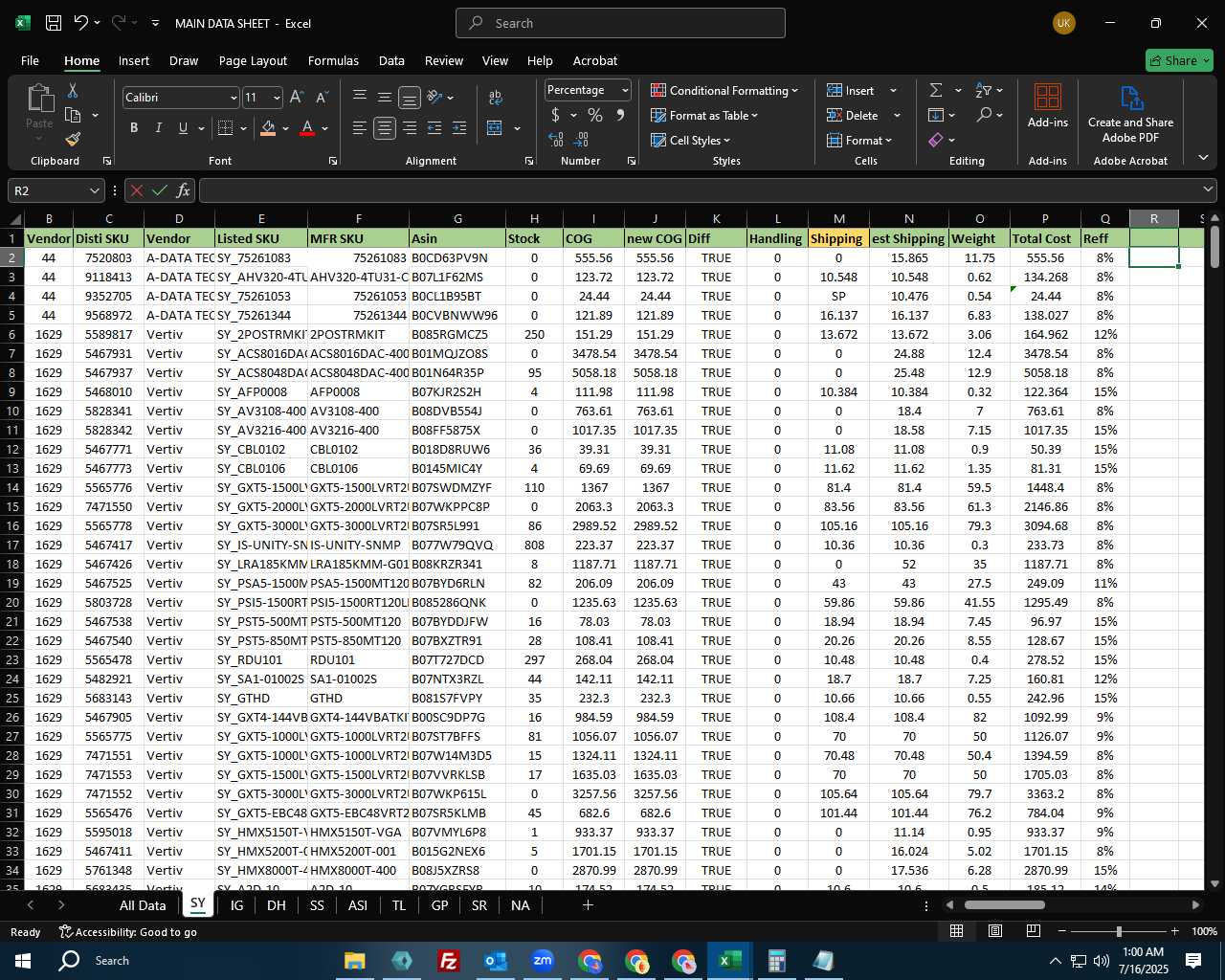Toggle Wrap Text
1225x980 pixels.
point(496,97)
